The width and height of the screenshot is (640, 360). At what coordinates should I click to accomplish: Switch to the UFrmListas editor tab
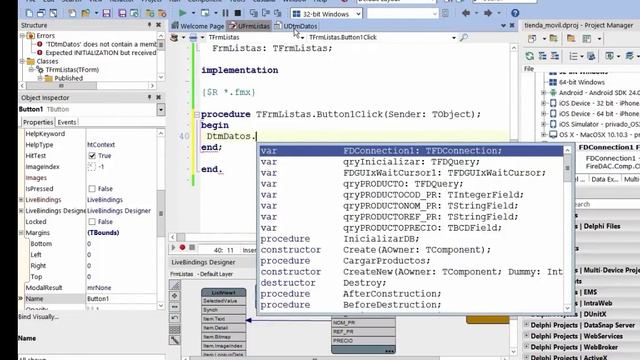(x=250, y=26)
